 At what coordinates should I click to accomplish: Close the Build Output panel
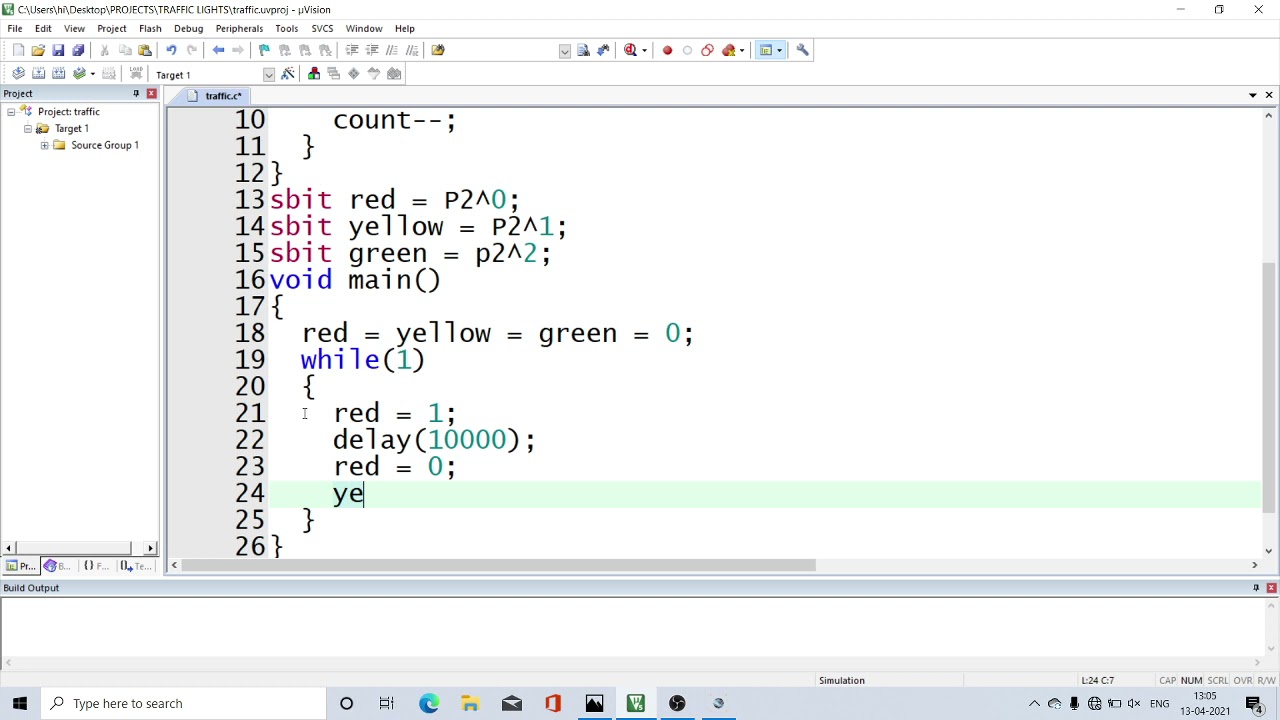[x=1271, y=588]
